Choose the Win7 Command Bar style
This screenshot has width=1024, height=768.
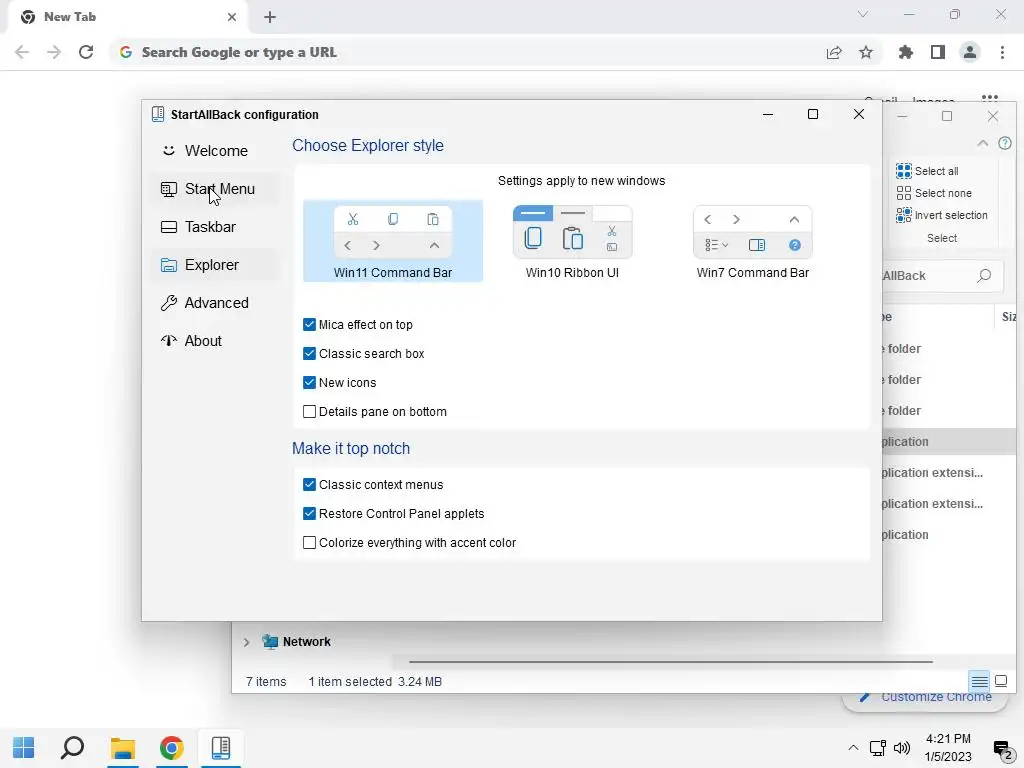752,241
